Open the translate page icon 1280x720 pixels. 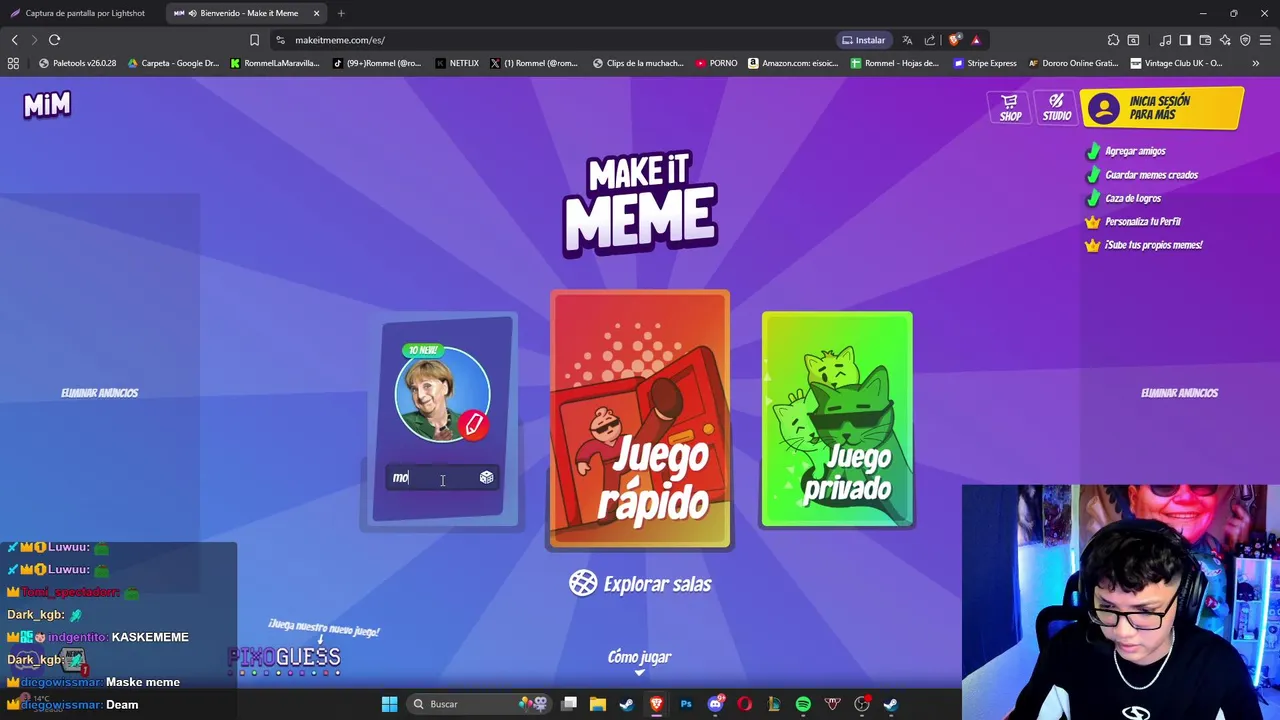tap(907, 40)
